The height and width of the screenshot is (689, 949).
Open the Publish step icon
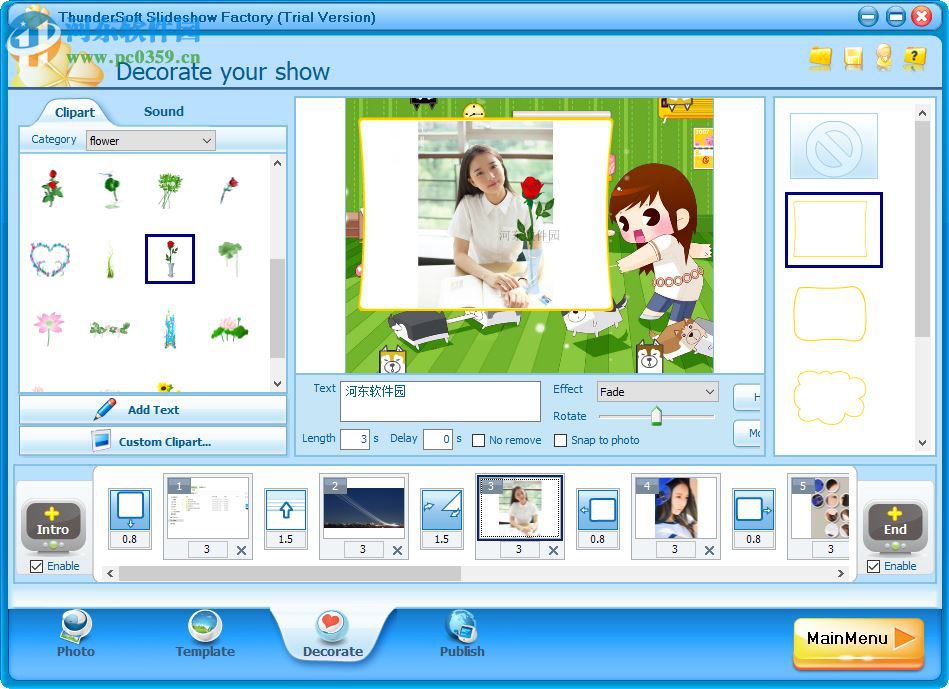click(461, 629)
